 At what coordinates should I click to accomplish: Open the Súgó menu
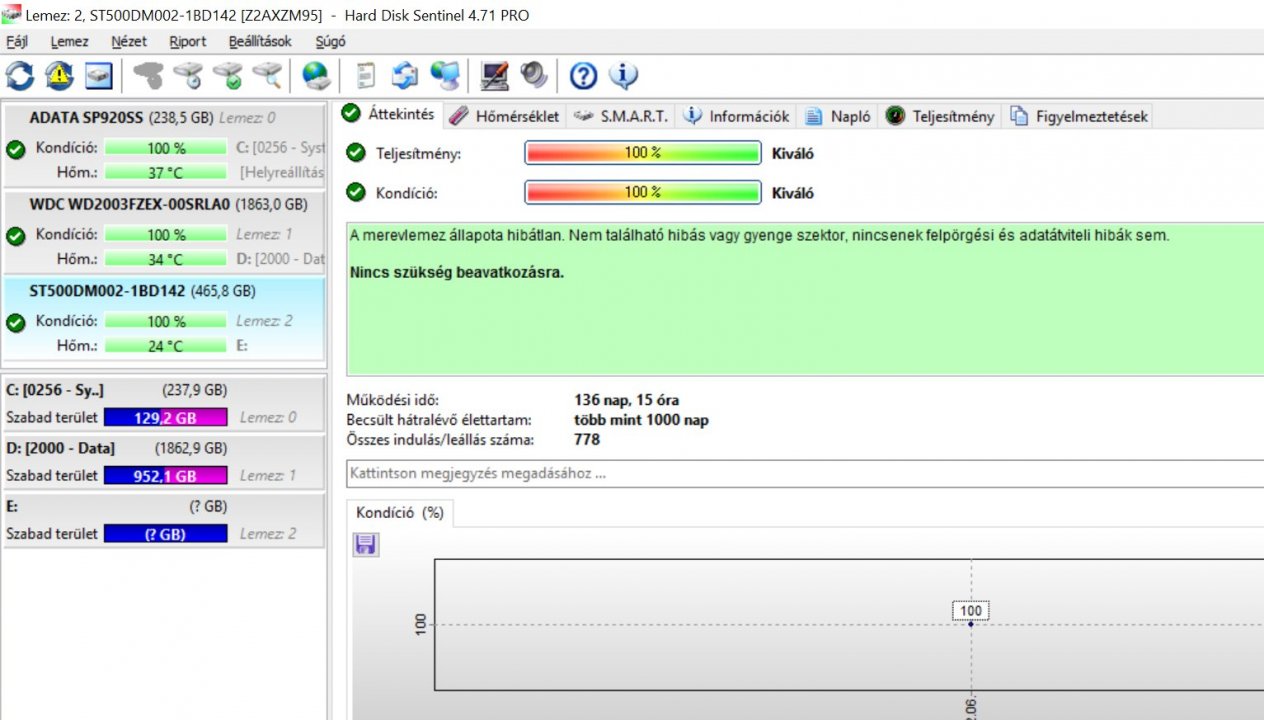pos(331,41)
